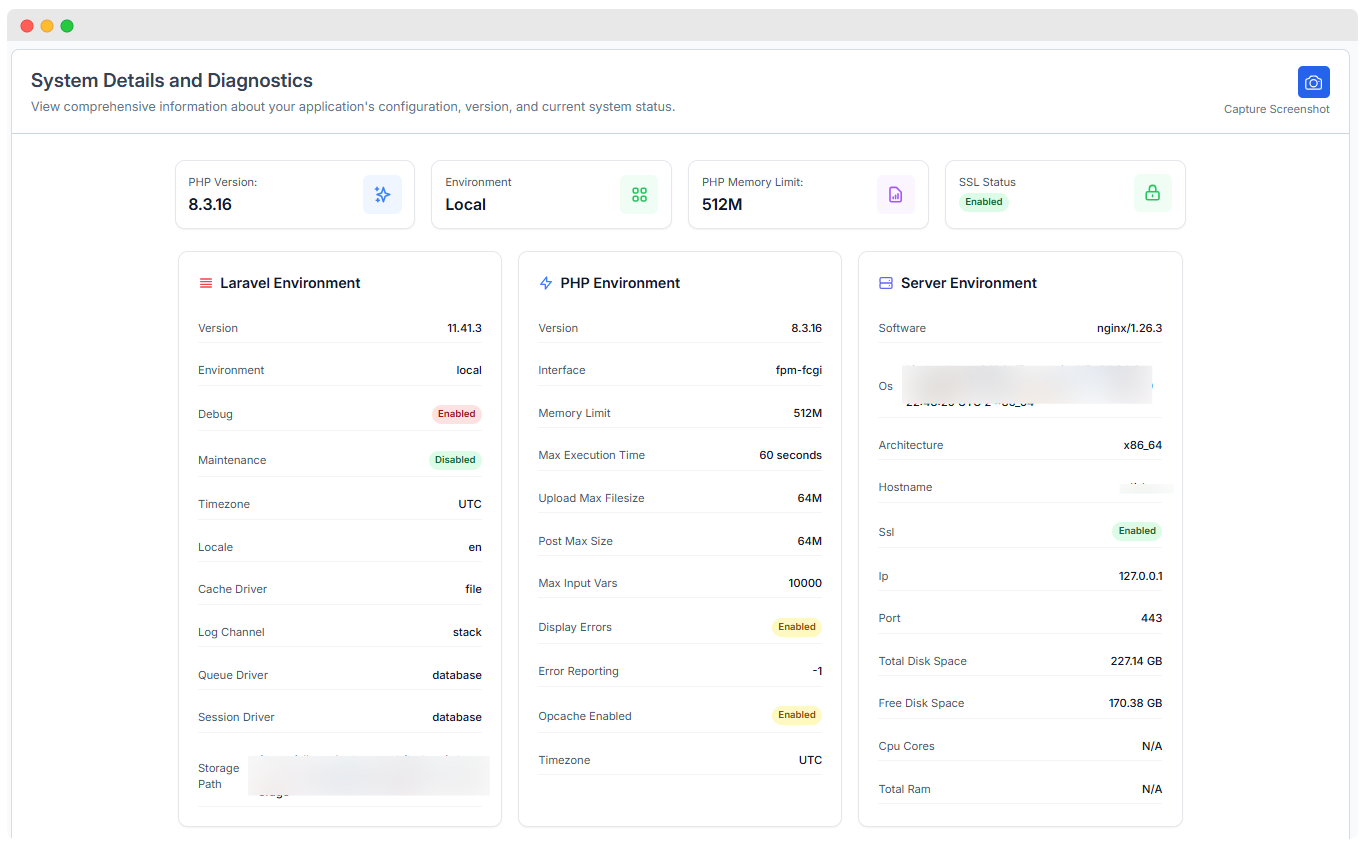Click the Local value in Environment card
The width and height of the screenshot is (1365, 848).
(465, 204)
